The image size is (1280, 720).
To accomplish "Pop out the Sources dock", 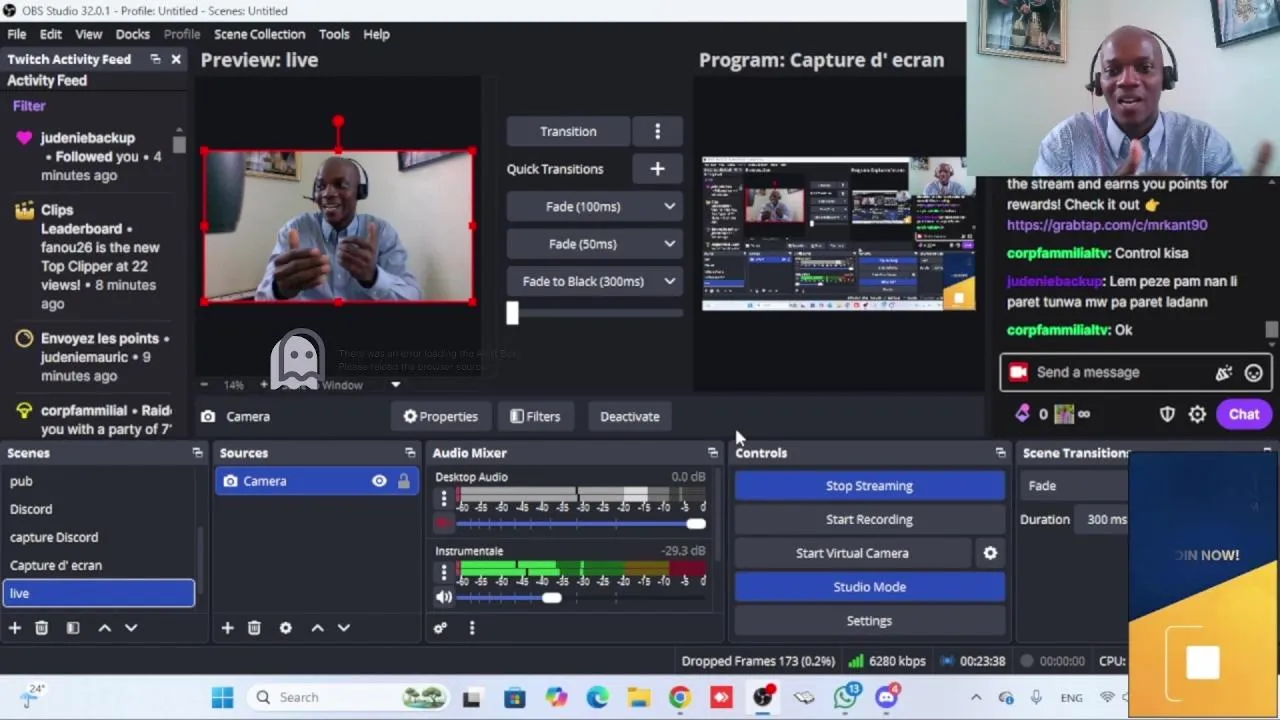I will 410,453.
